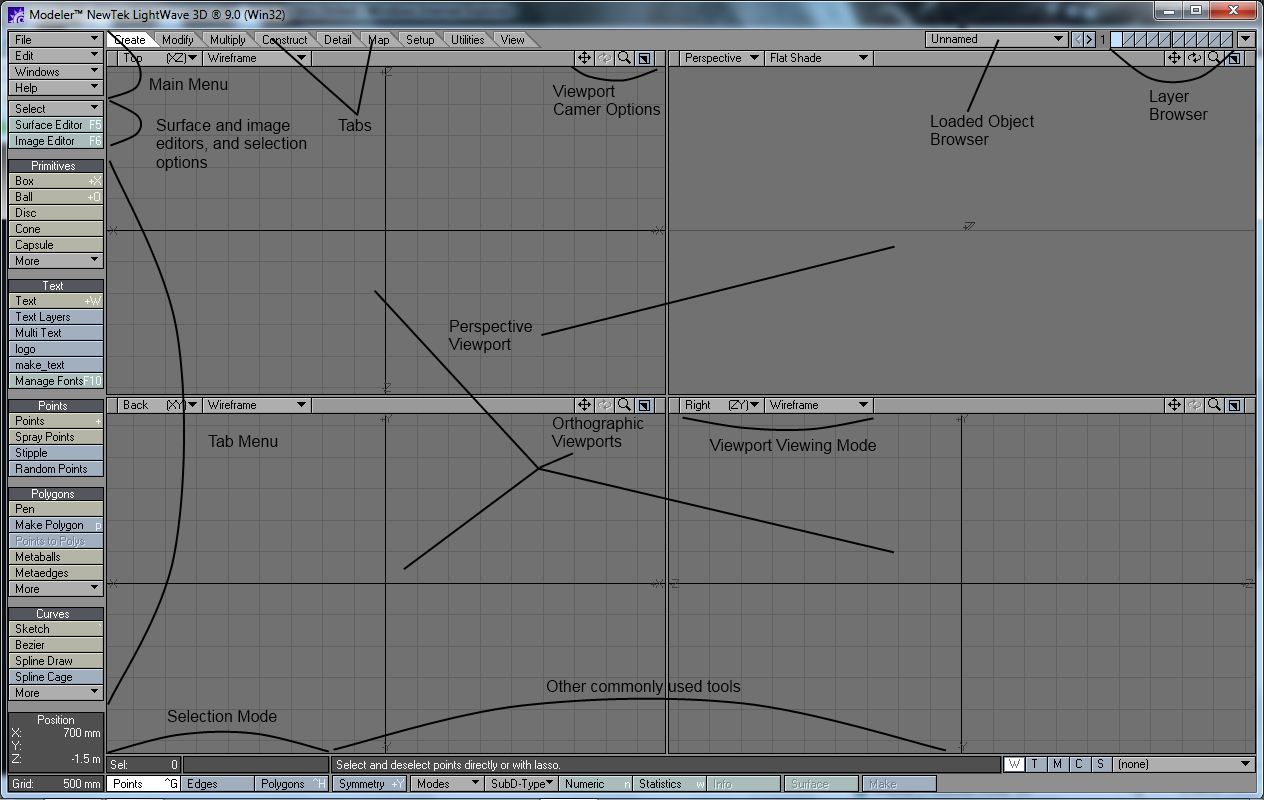Select the T vertex map type
The height and width of the screenshot is (800, 1264).
(1036, 764)
